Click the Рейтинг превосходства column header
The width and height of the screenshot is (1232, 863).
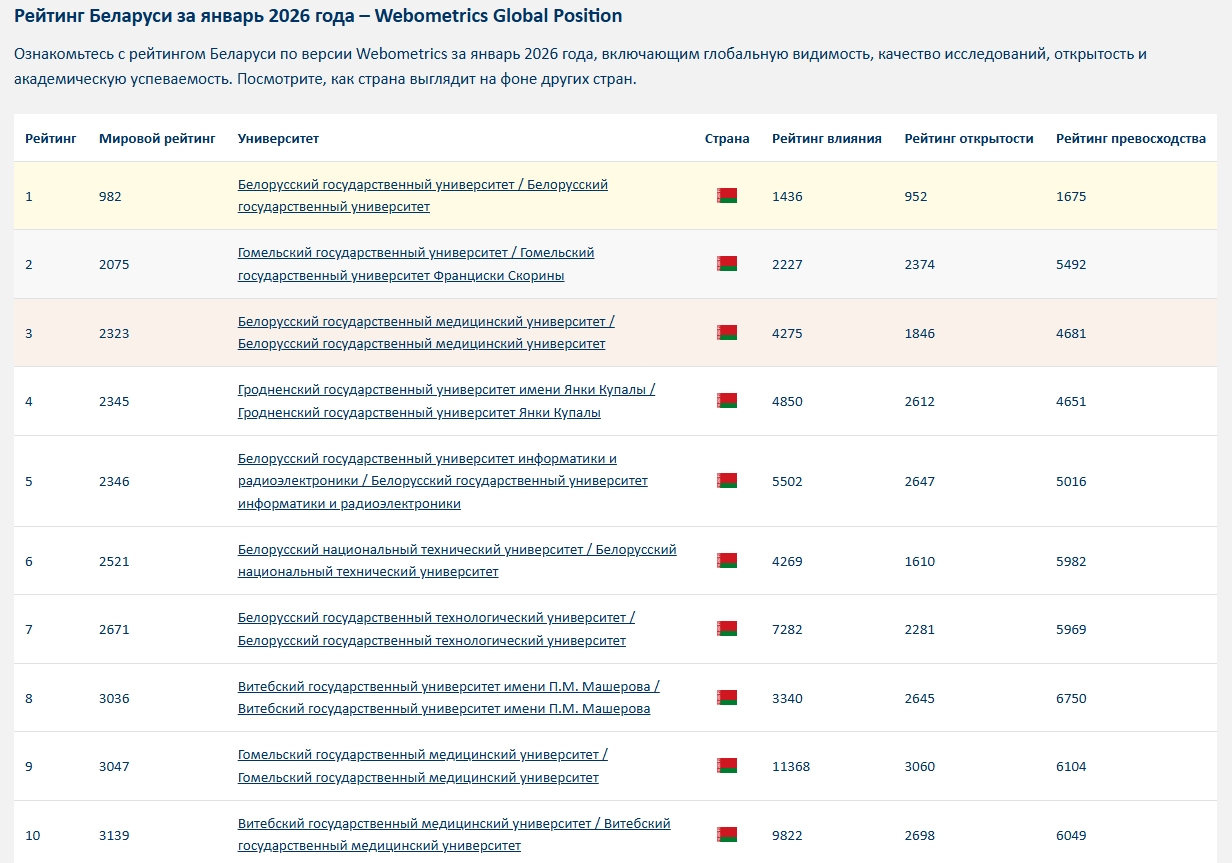pyautogui.click(x=1130, y=139)
